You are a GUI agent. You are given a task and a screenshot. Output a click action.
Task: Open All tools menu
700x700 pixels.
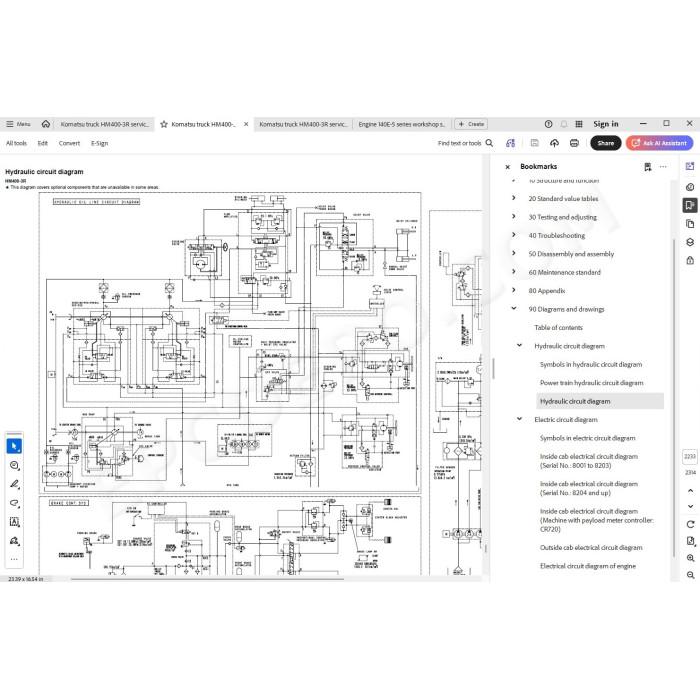pos(17,143)
